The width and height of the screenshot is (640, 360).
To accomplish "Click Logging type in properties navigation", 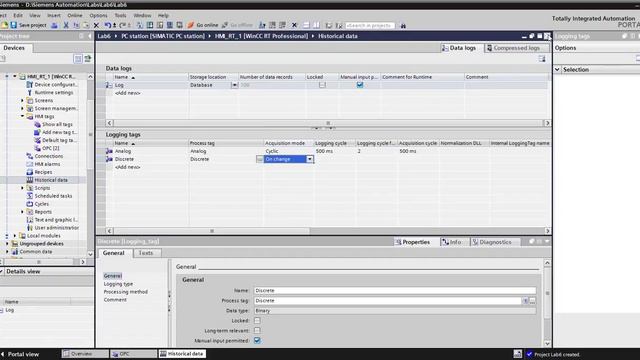I will coord(118,284).
